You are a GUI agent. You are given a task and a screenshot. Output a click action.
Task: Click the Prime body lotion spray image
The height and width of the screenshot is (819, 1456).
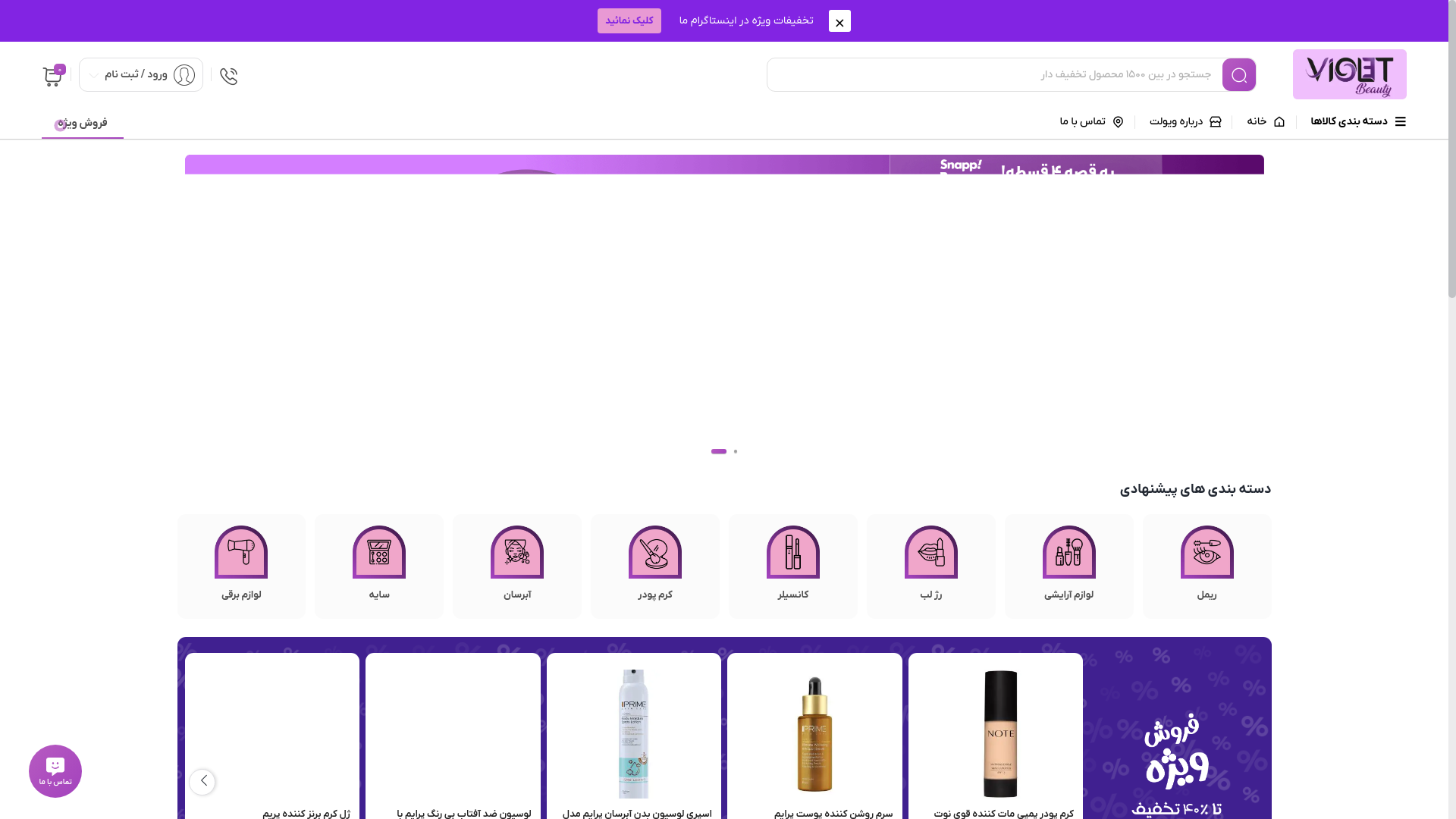pyautogui.click(x=633, y=733)
